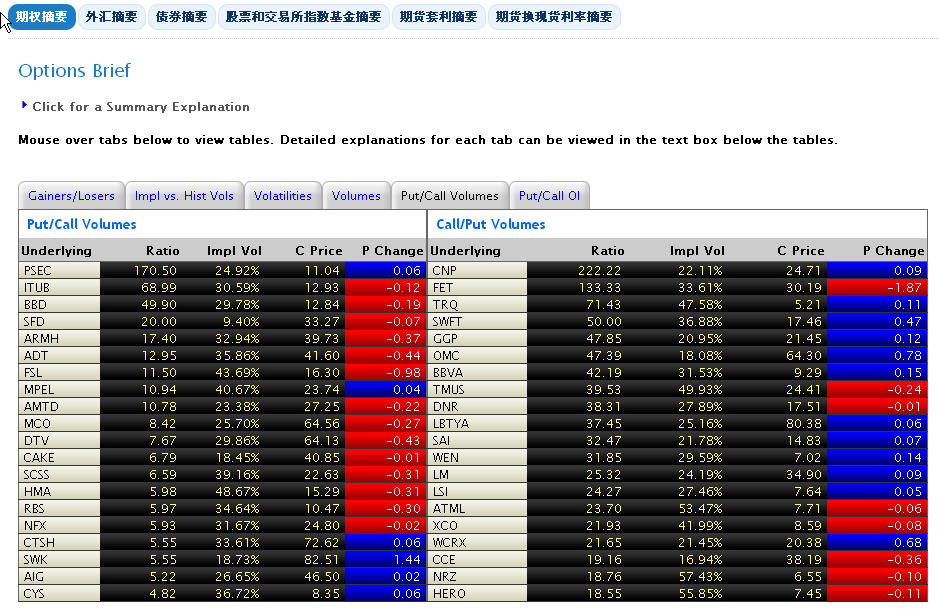View the Volumes tab
The width and height of the screenshot is (939, 609).
pyautogui.click(x=356, y=196)
